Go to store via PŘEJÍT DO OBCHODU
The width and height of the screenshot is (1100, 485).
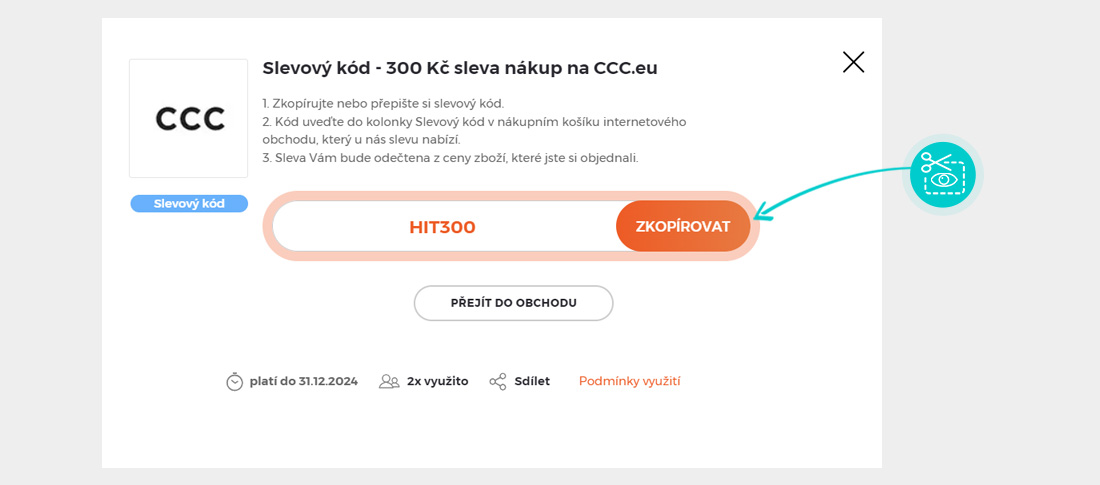click(x=513, y=303)
